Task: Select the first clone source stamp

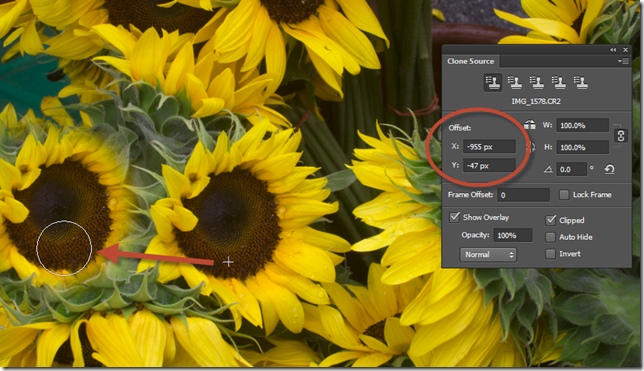Action: [x=492, y=83]
